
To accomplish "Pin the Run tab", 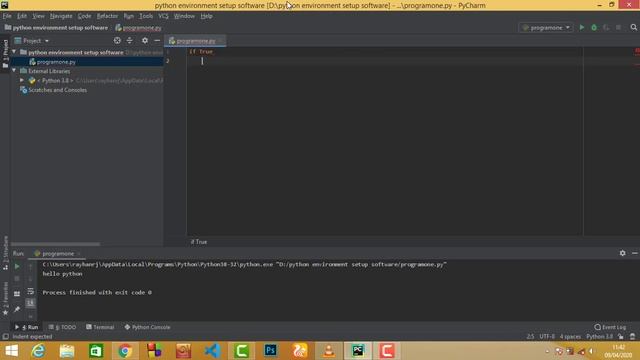I will click(17, 309).
